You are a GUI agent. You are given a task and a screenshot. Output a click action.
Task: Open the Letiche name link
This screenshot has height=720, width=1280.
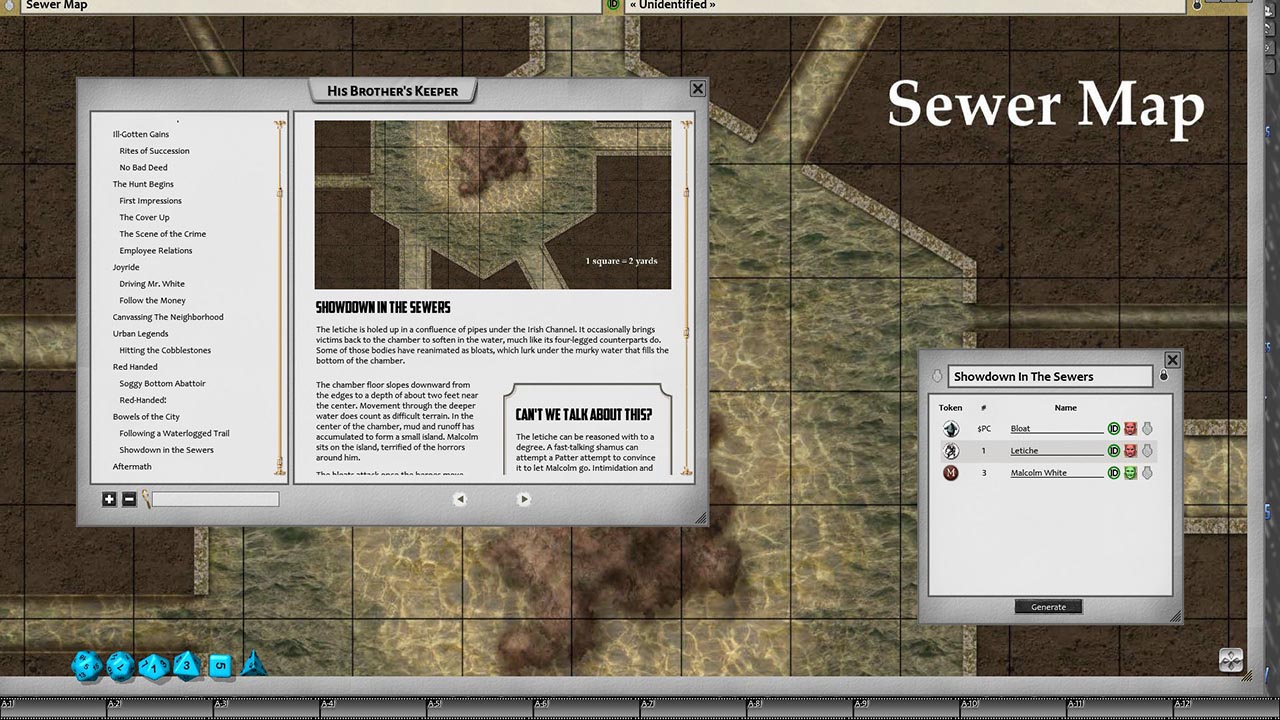point(1025,450)
